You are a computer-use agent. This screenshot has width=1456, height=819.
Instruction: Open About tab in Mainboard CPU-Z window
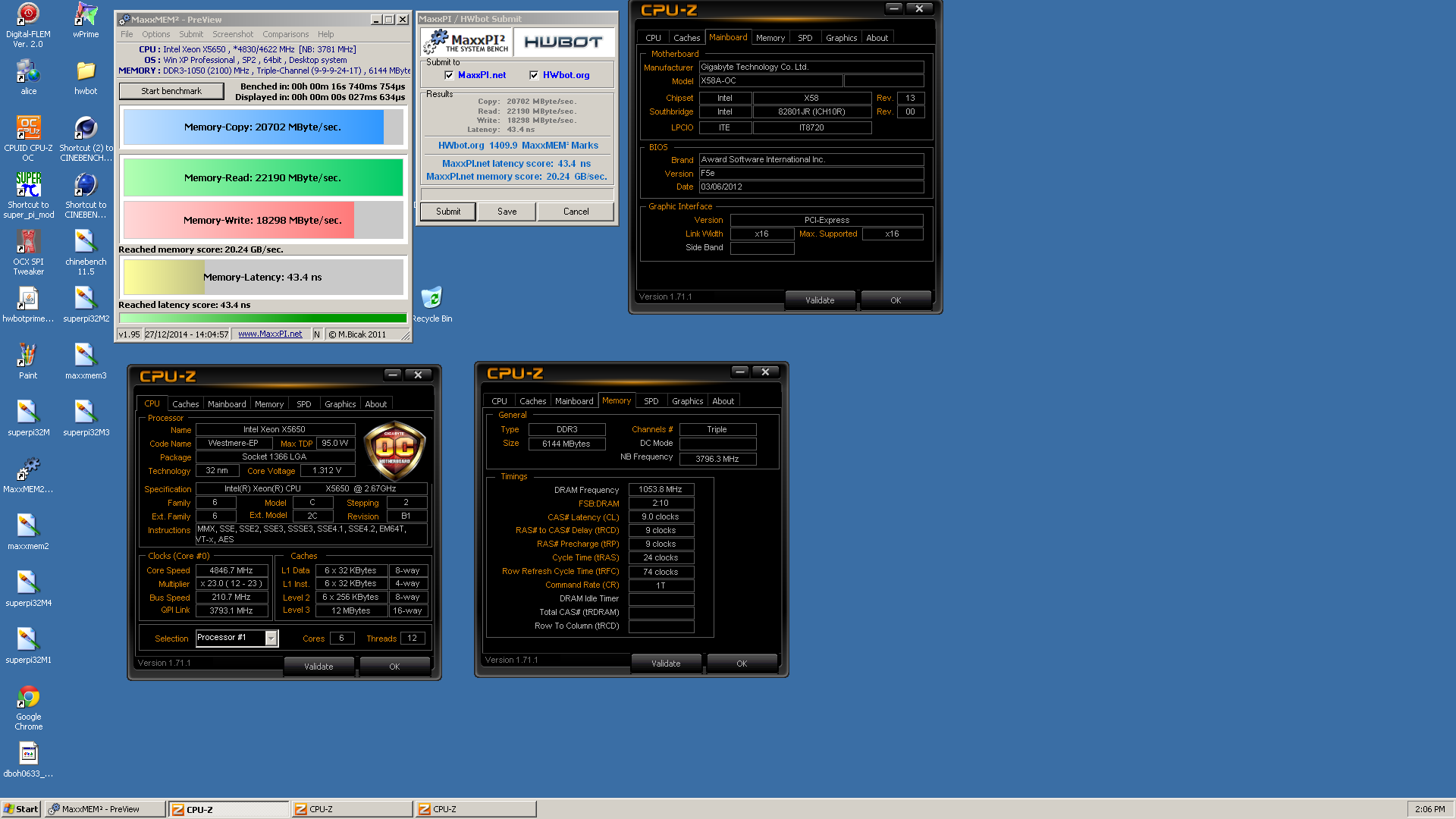pyautogui.click(x=877, y=38)
